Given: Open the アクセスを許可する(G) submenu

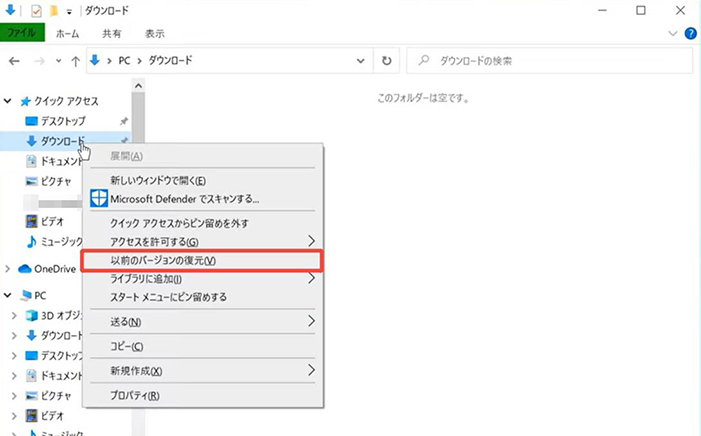Looking at the screenshot, I should (x=203, y=242).
